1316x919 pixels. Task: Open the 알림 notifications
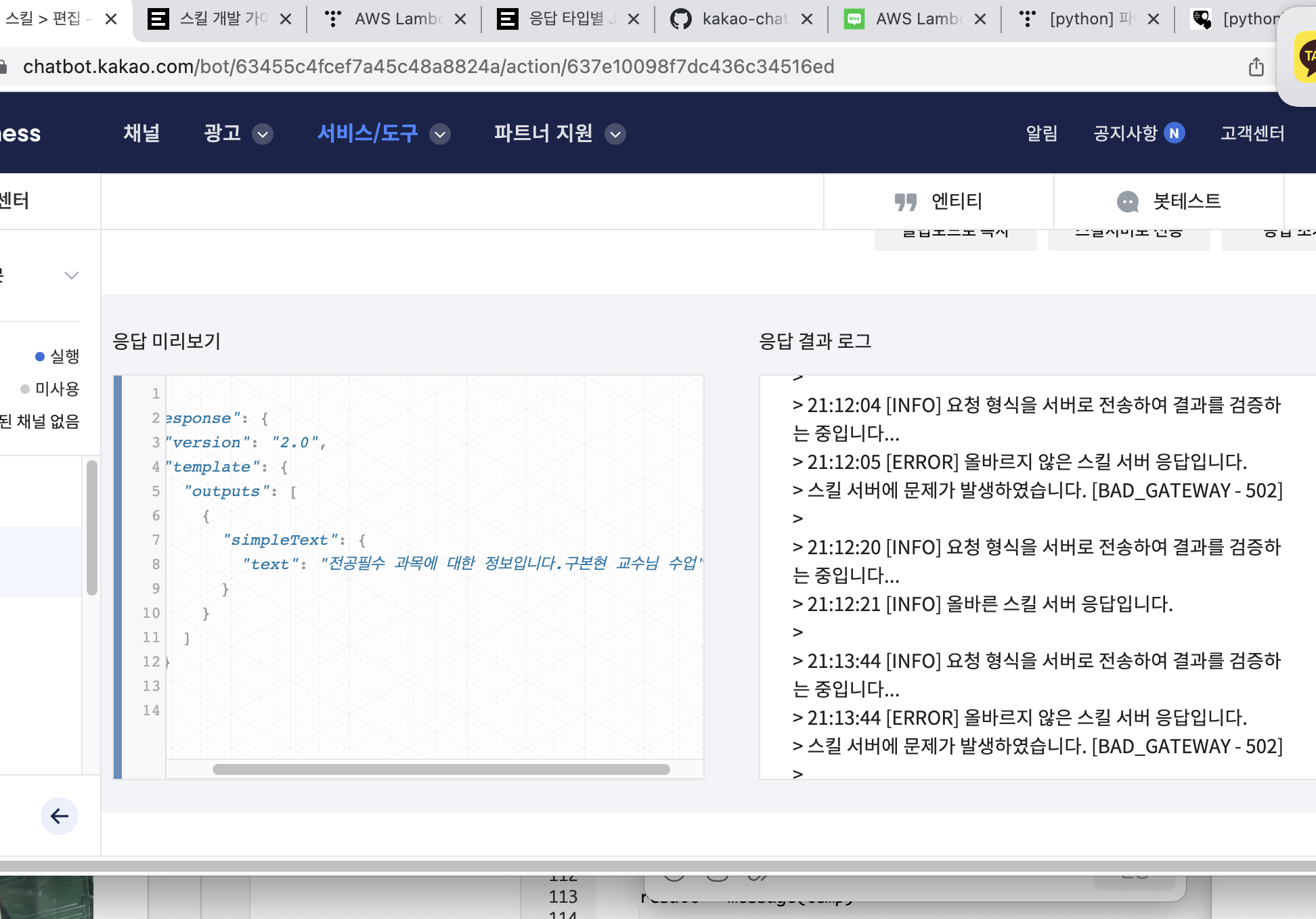[x=1041, y=133]
